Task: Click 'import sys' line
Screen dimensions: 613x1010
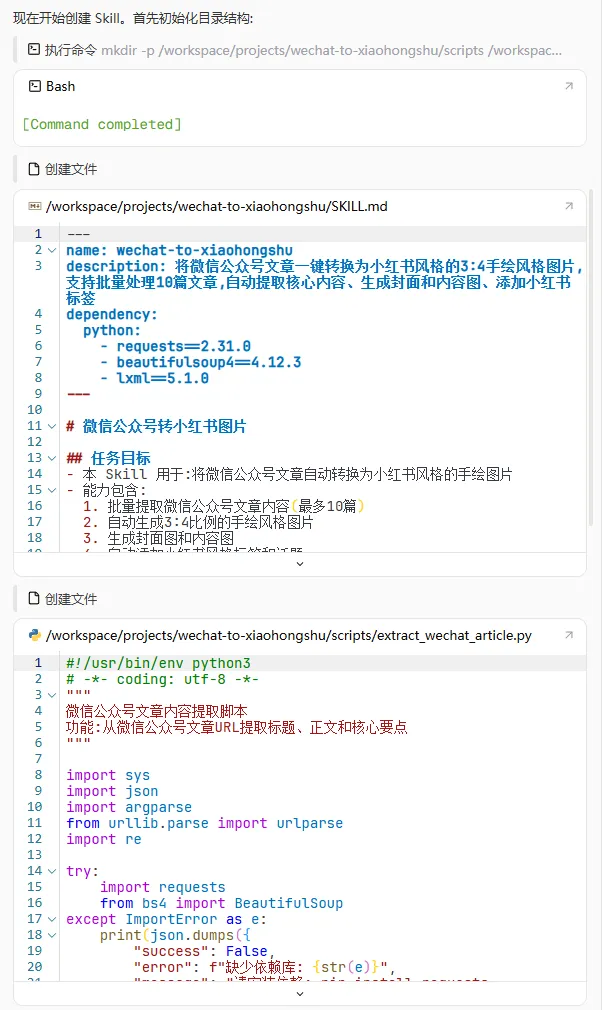Action: (108, 775)
